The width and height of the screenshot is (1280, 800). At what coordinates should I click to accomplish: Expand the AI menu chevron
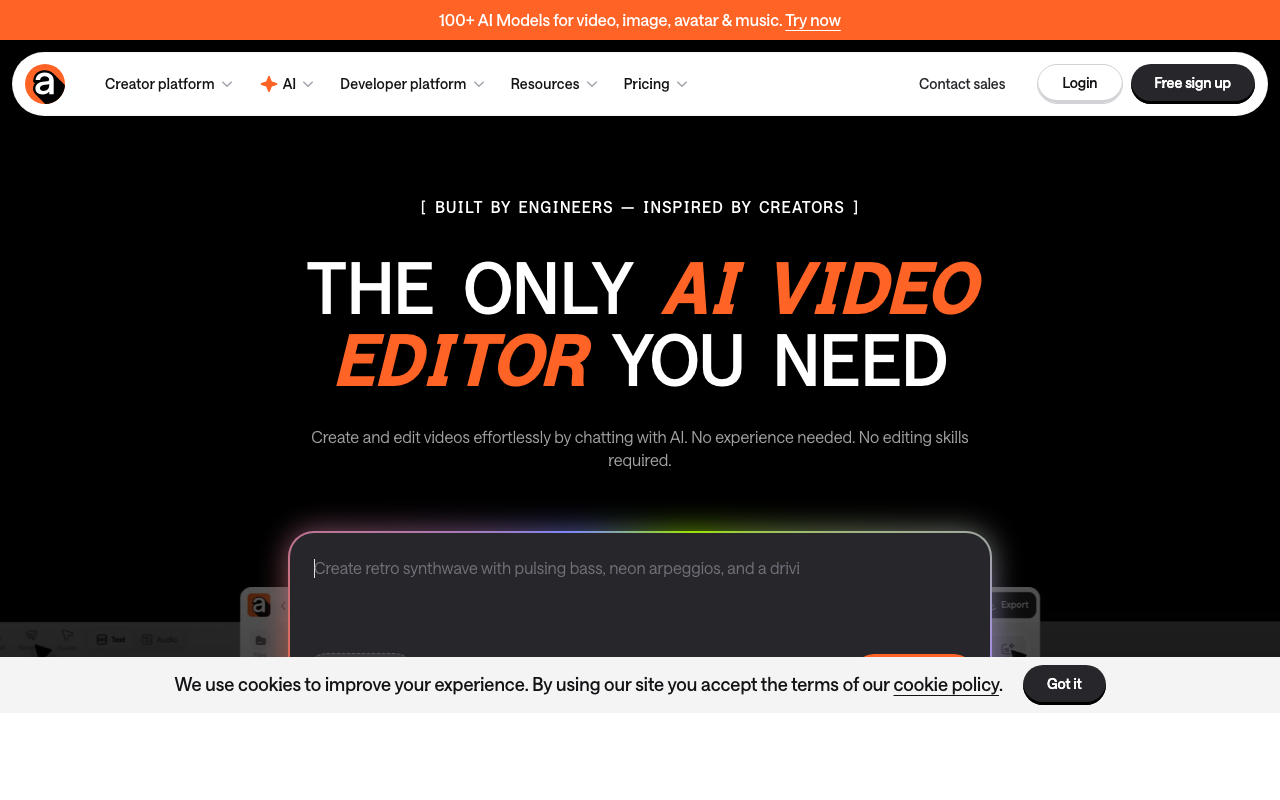[308, 84]
